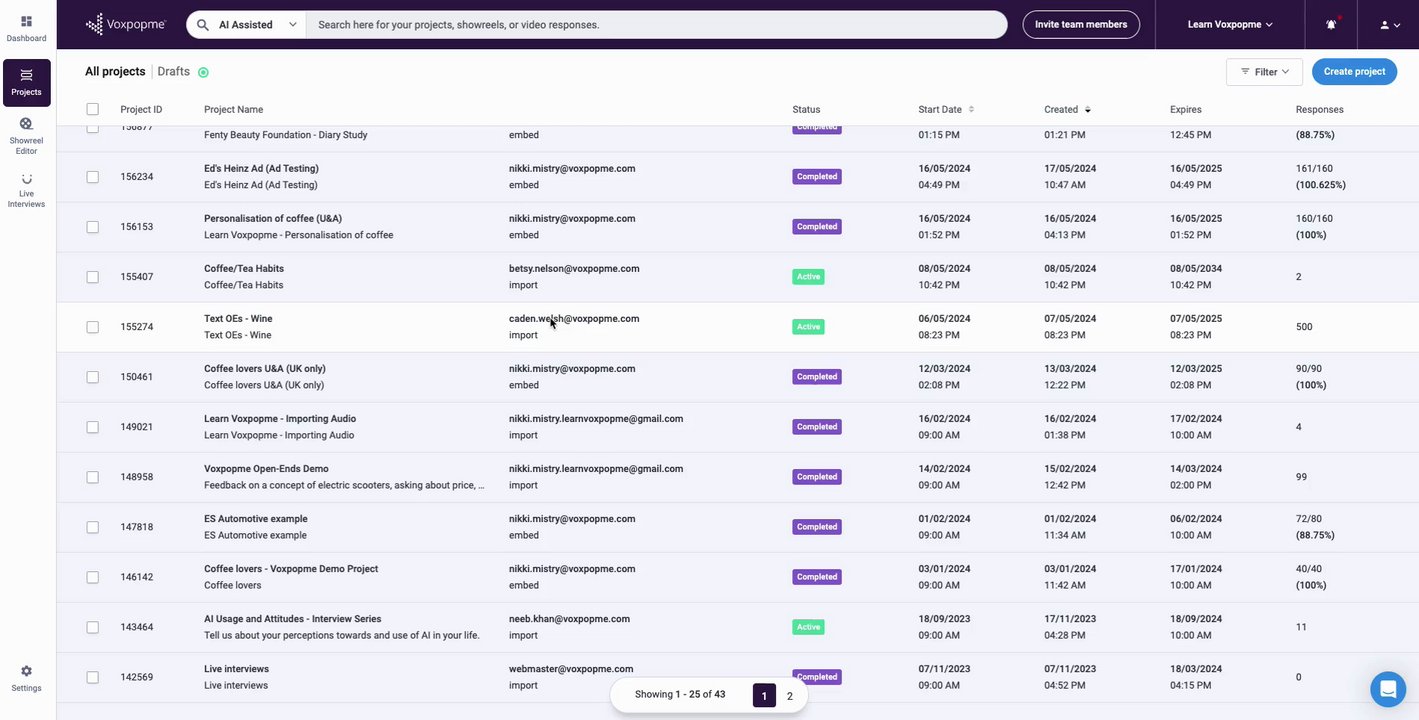Screen dimensions: 1419x720
Task: Click the project search input field
Action: tap(655, 25)
